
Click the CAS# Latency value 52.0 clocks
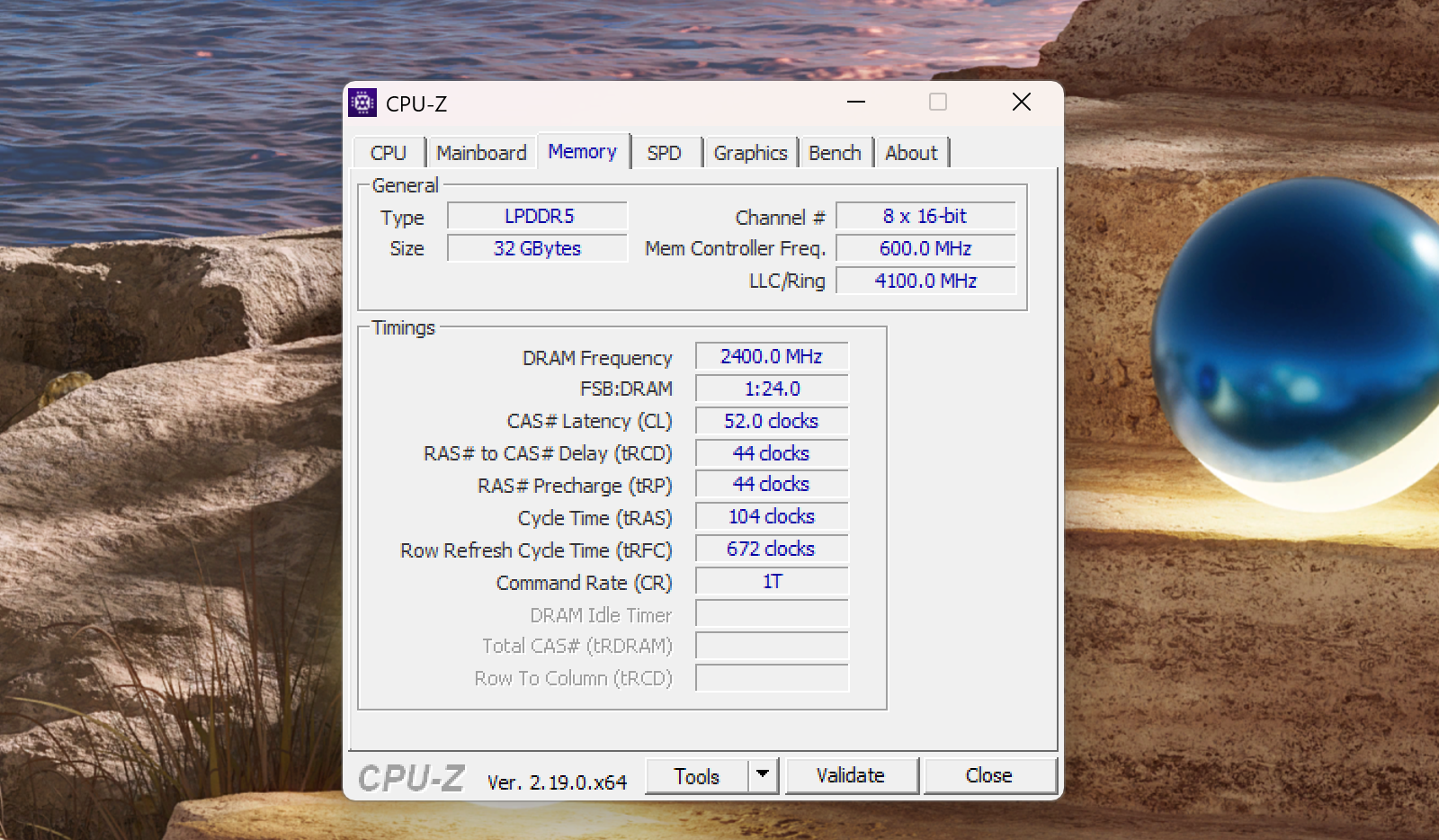772,421
